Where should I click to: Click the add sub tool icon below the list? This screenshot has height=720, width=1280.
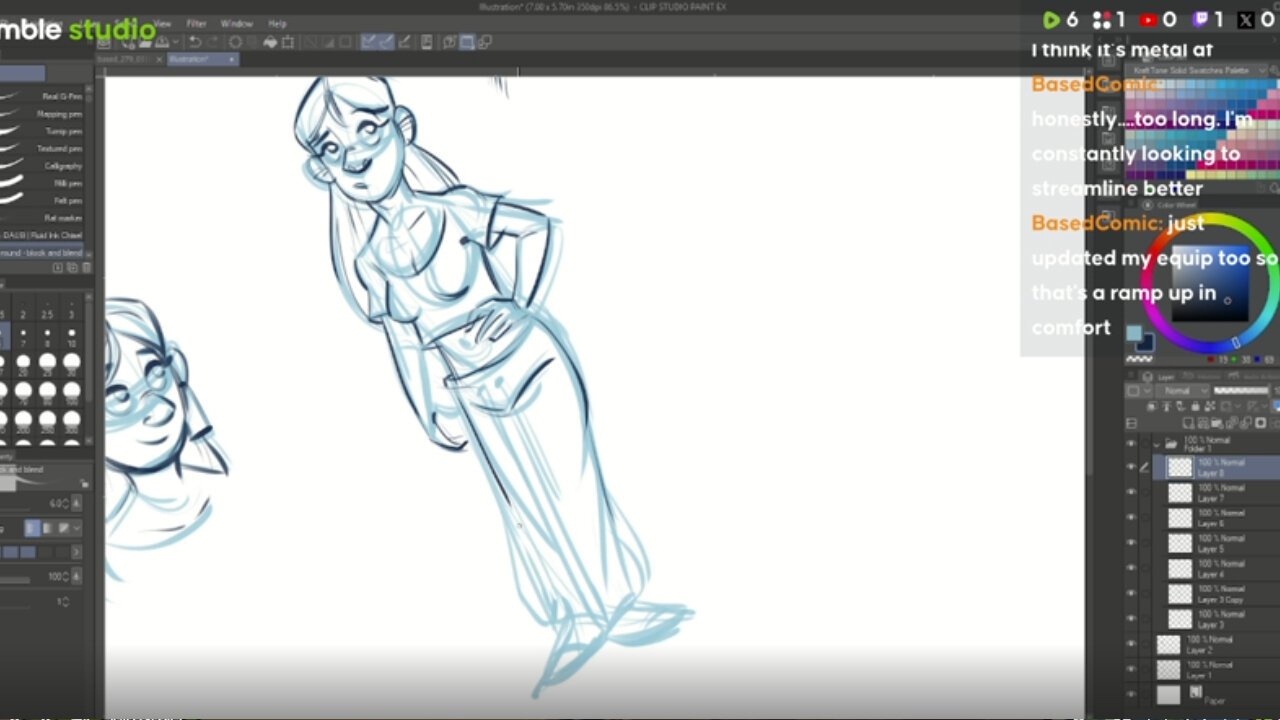[x=58, y=268]
